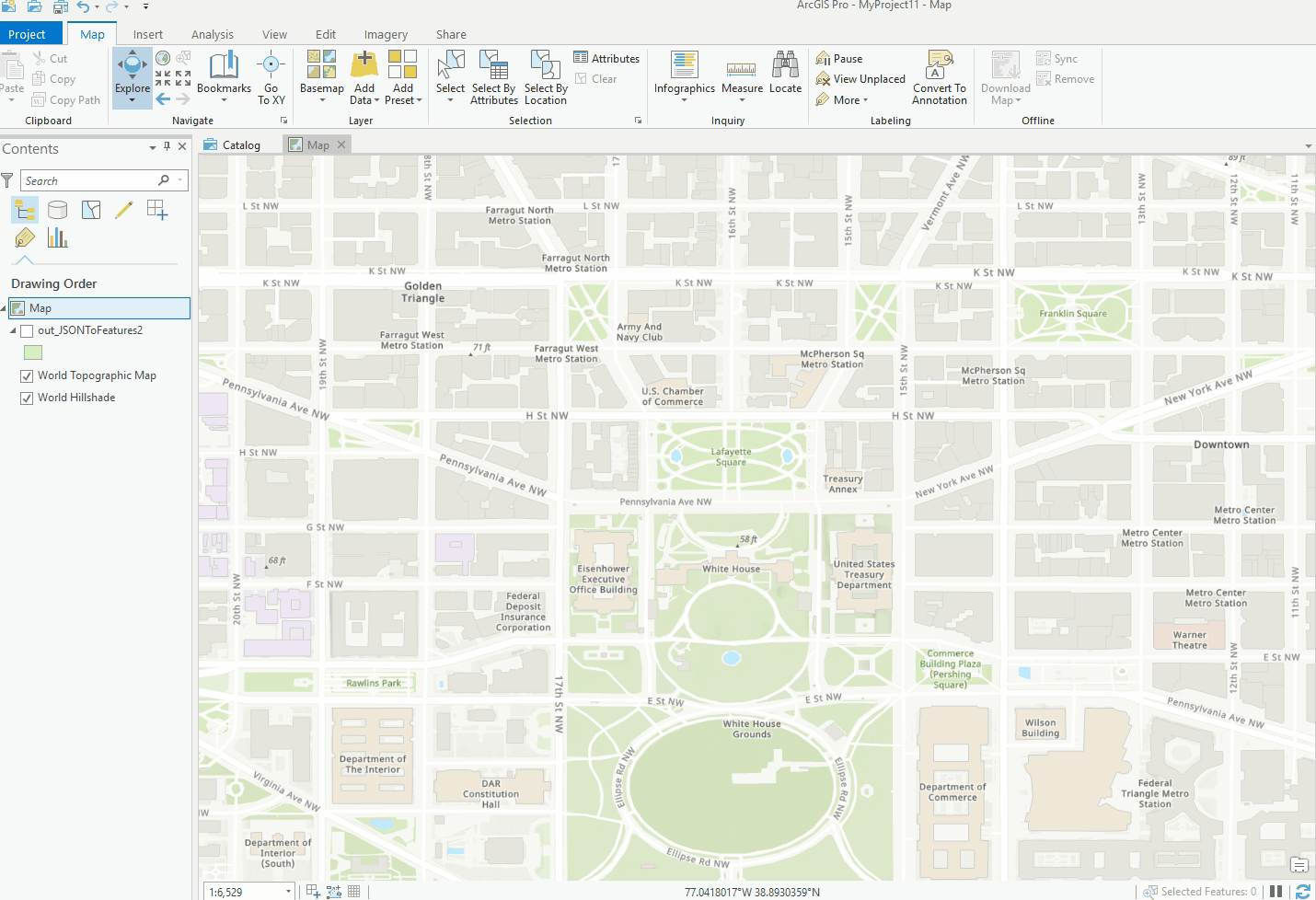The width and height of the screenshot is (1316, 900).
Task: Open the Attributes pane
Action: pos(606,58)
